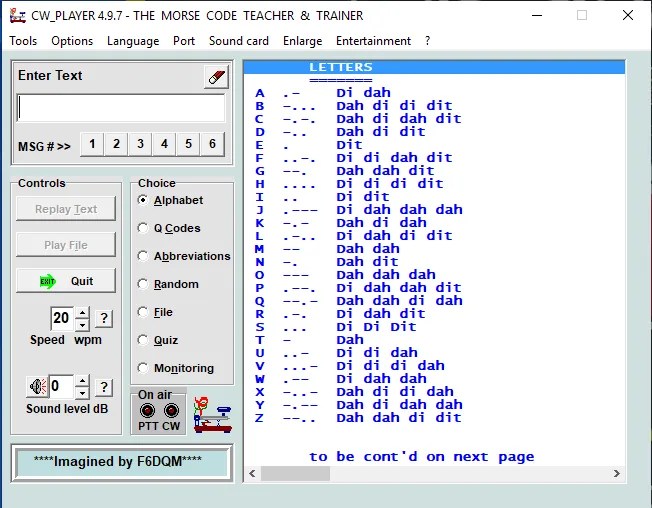
Task: Click the scrollbar right arrow
Action: coord(617,473)
